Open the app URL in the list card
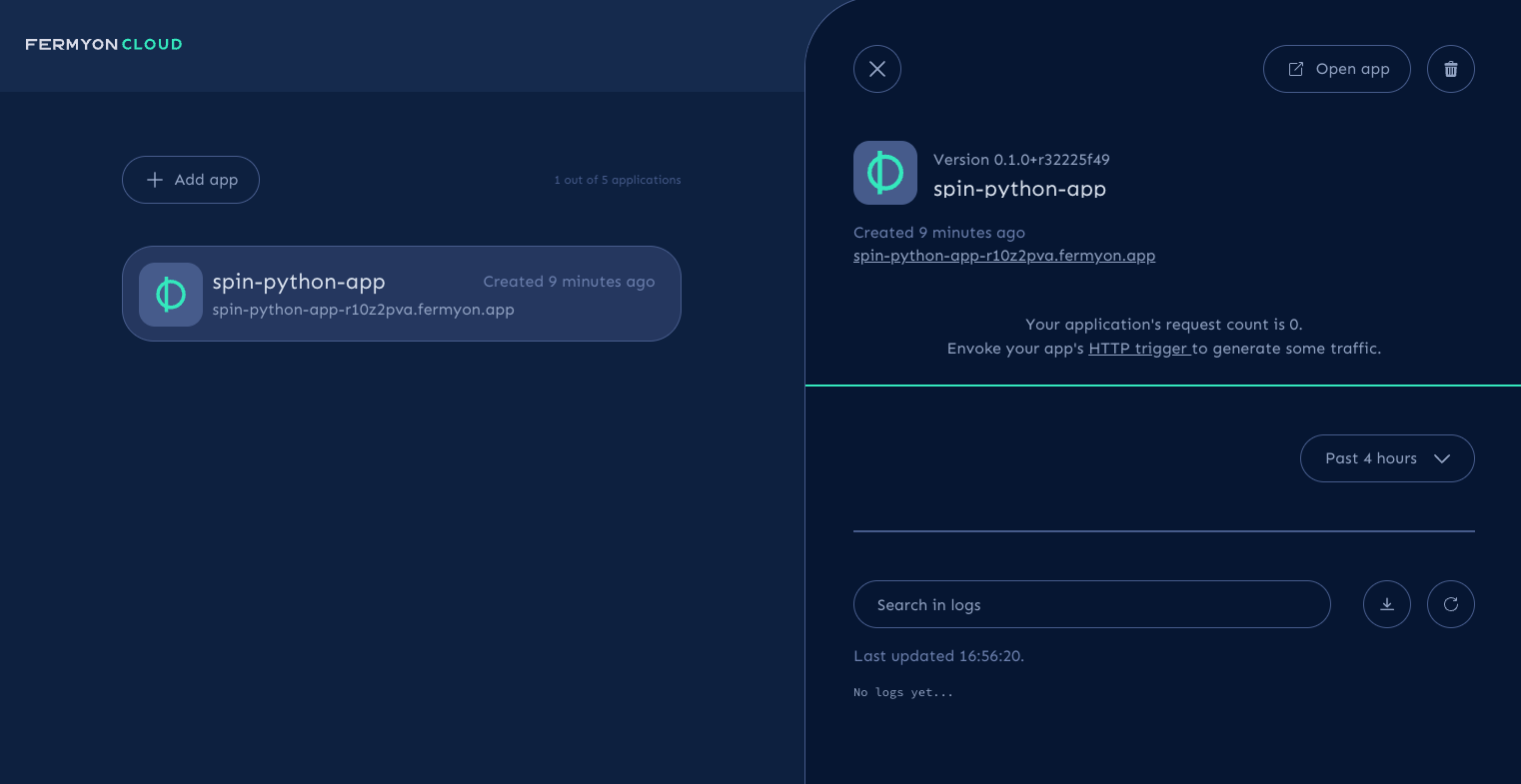The image size is (1521, 784). [x=363, y=310]
